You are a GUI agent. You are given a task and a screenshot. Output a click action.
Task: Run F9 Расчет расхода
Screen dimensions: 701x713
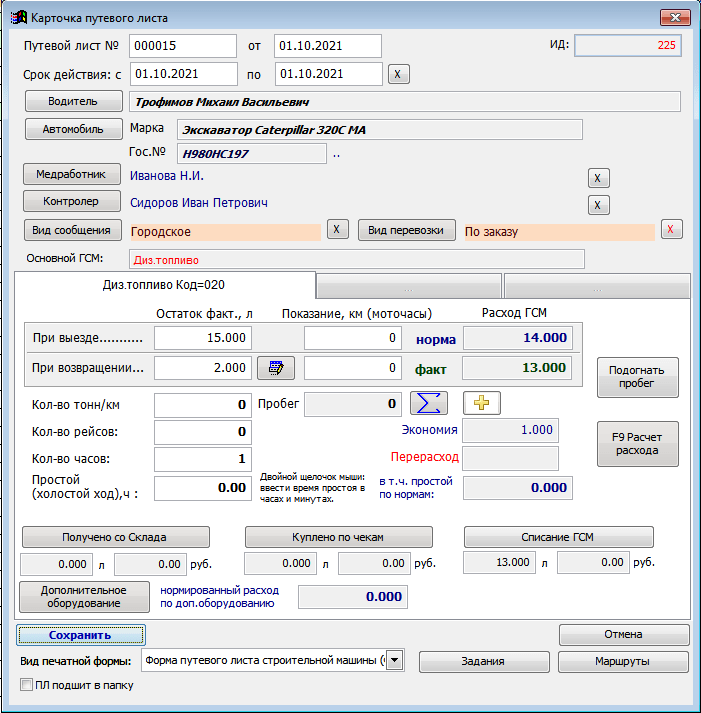pos(638,444)
